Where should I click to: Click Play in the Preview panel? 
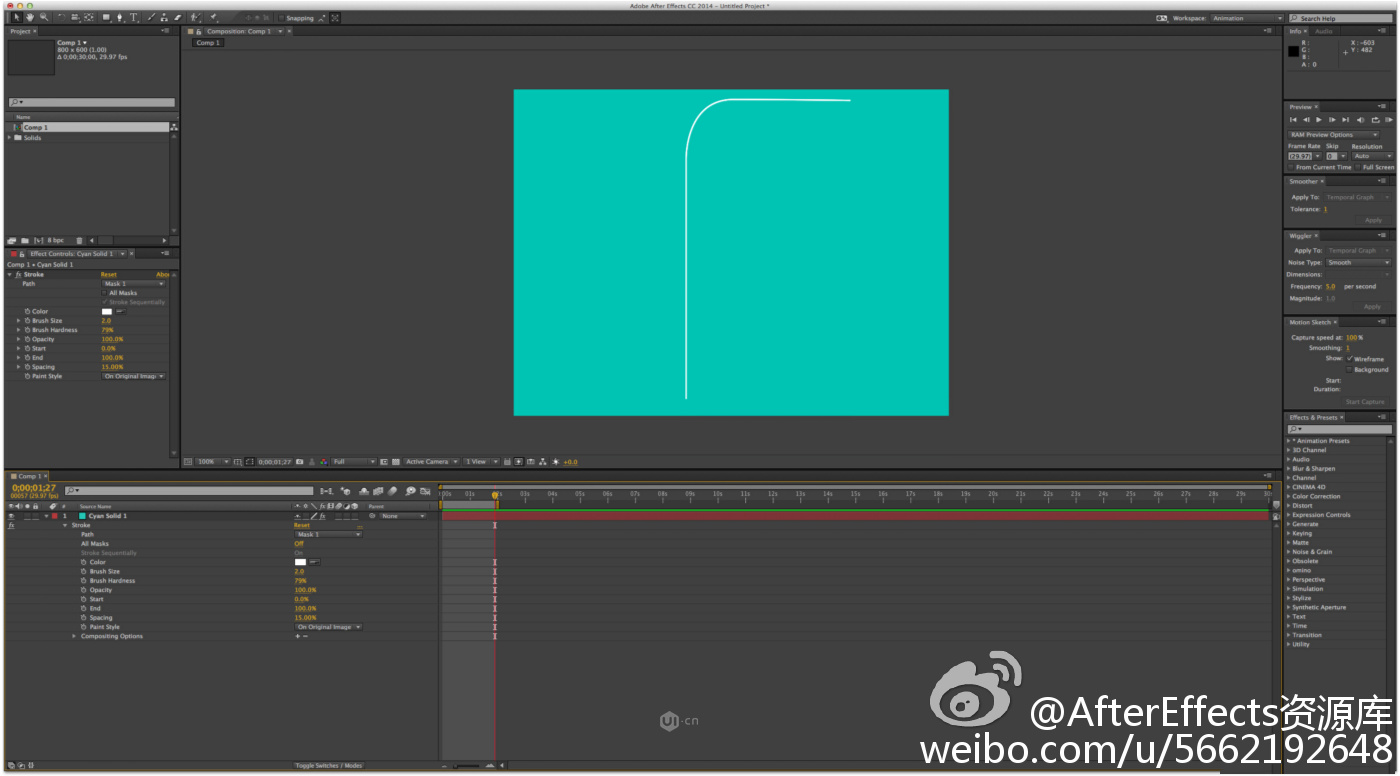click(1319, 120)
